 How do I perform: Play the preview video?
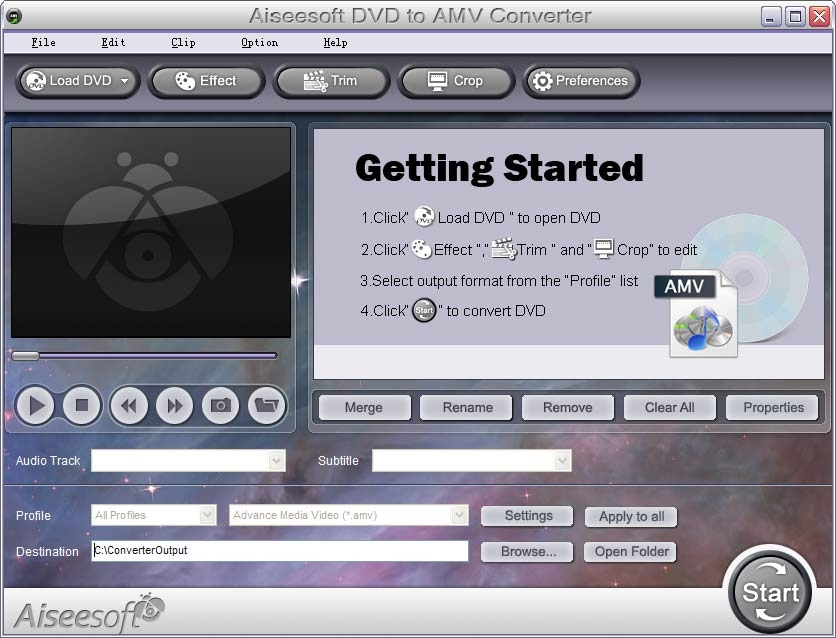(x=35, y=406)
